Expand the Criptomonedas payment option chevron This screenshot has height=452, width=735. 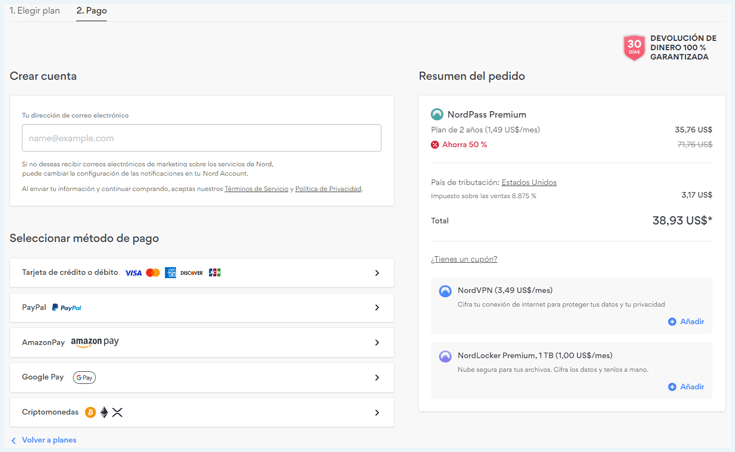(x=377, y=413)
